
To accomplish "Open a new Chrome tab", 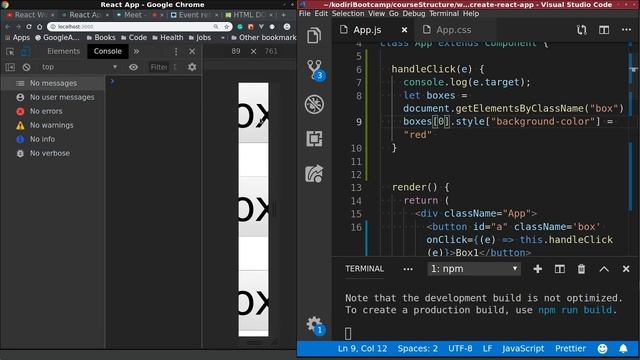I will [x=283, y=15].
